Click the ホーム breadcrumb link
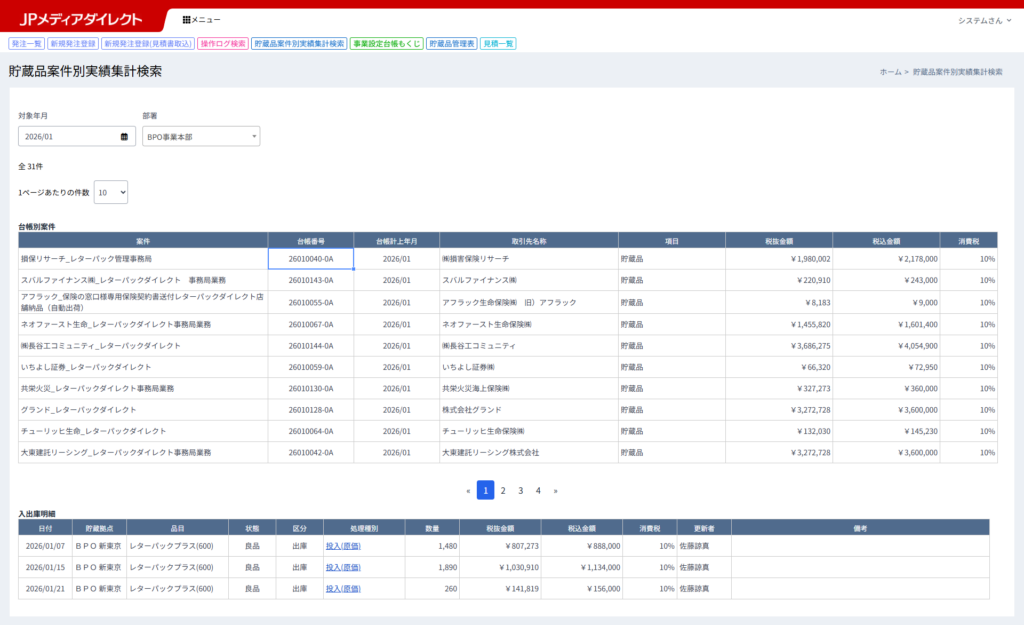This screenshot has height=625, width=1024. point(890,72)
